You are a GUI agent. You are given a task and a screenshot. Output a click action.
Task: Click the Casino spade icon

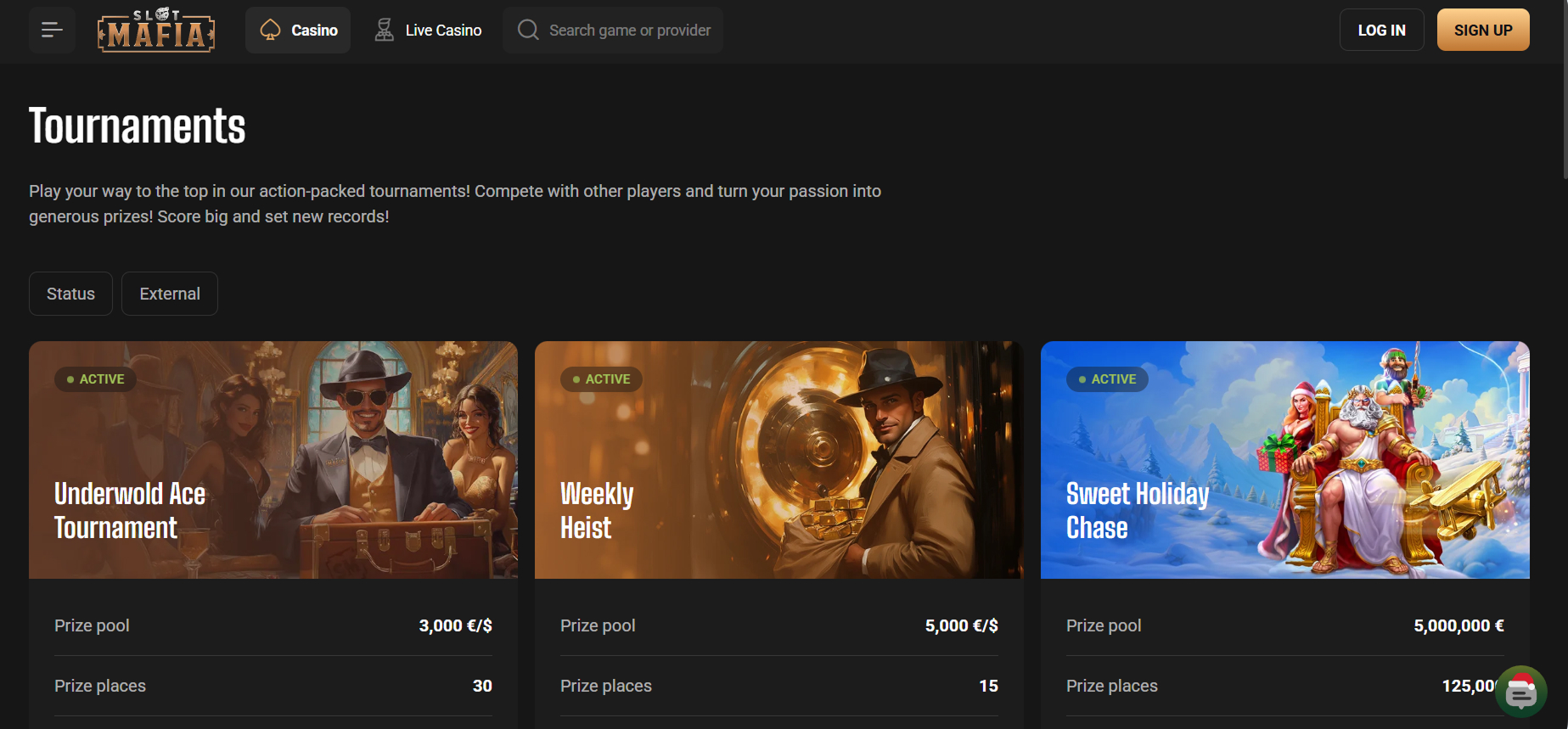[x=270, y=31]
